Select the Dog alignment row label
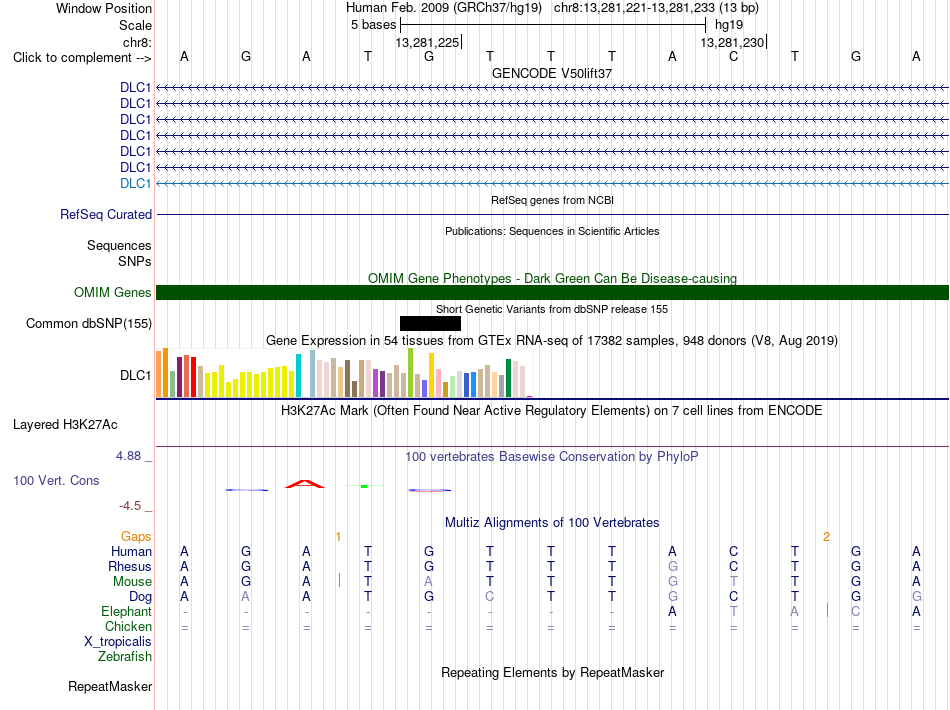This screenshot has height=710, width=950. pos(140,597)
